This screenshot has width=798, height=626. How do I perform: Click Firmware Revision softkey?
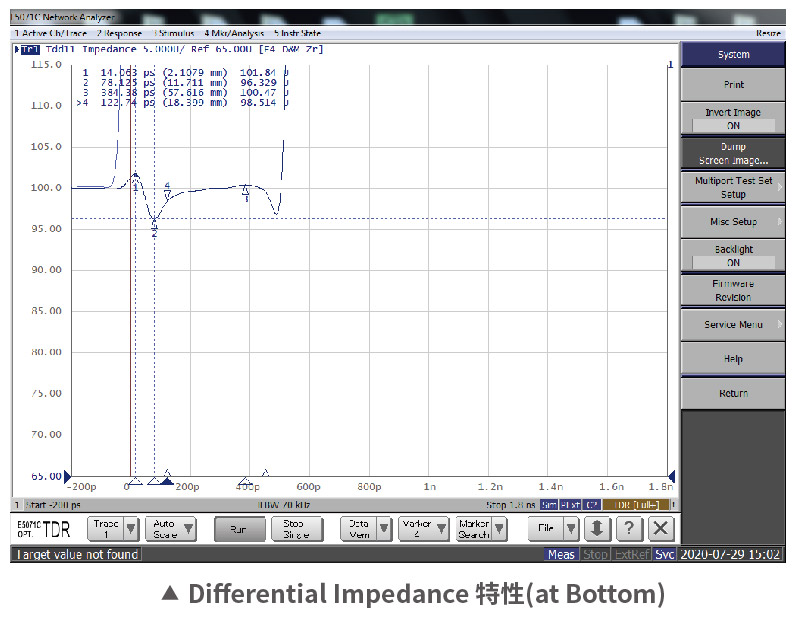click(733, 290)
